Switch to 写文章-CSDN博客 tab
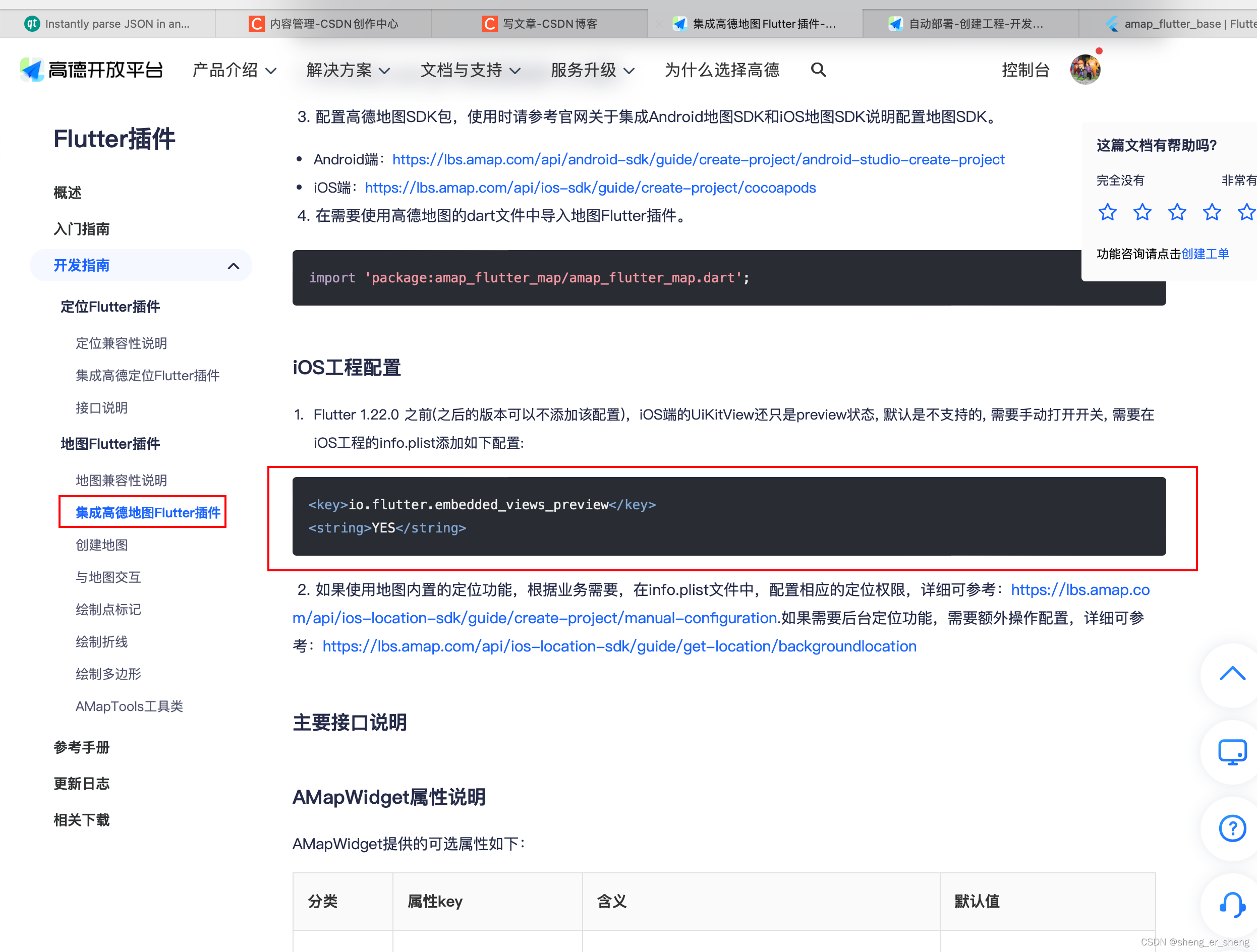Viewport: 1257px width, 952px height. (539, 24)
